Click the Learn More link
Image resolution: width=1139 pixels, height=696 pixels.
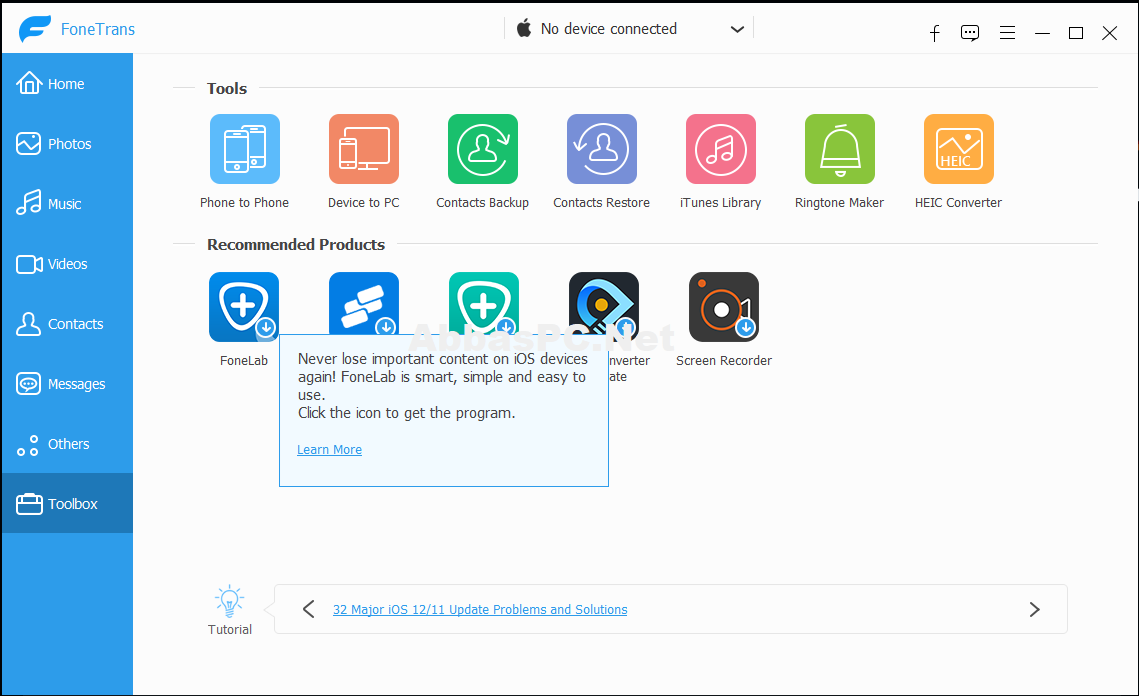pyautogui.click(x=329, y=450)
